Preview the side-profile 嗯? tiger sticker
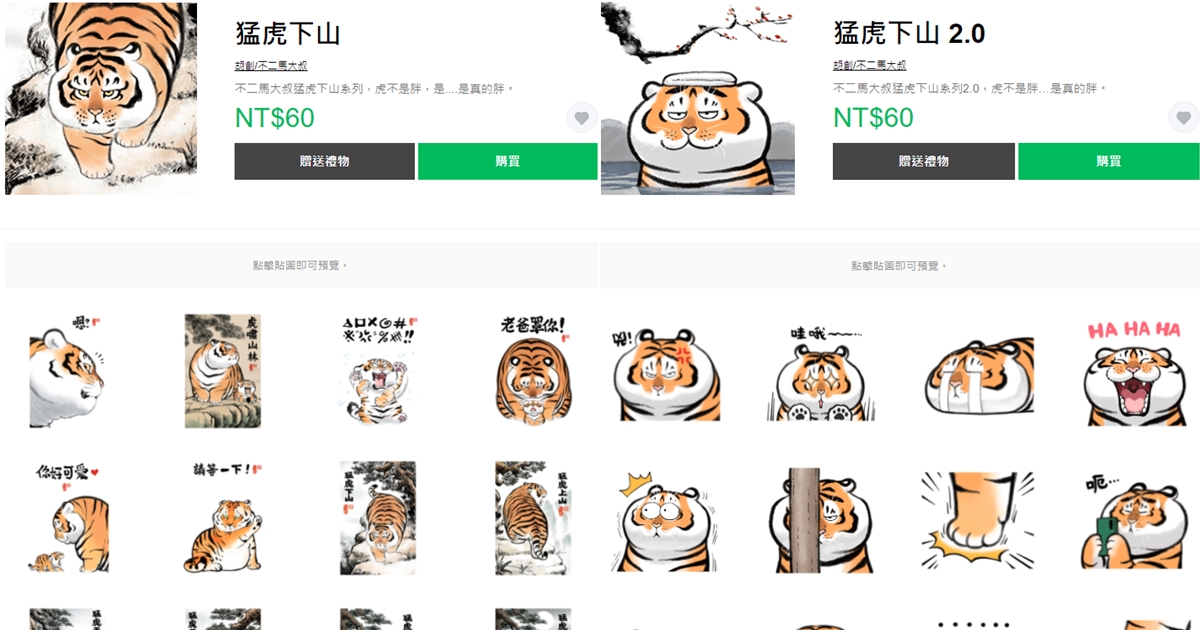This screenshot has width=1200, height=630. click(x=67, y=370)
